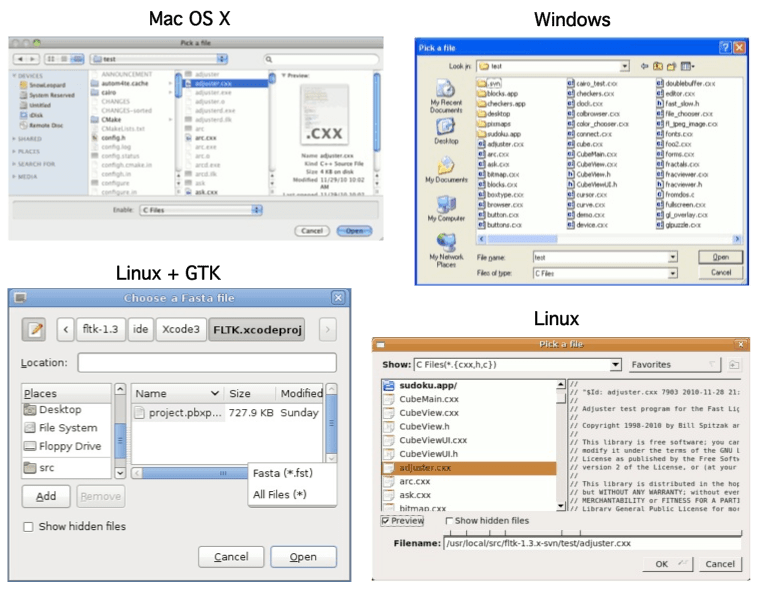Click the left path arrow in GTK dialog
This screenshot has width=758, height=597.
point(66,329)
